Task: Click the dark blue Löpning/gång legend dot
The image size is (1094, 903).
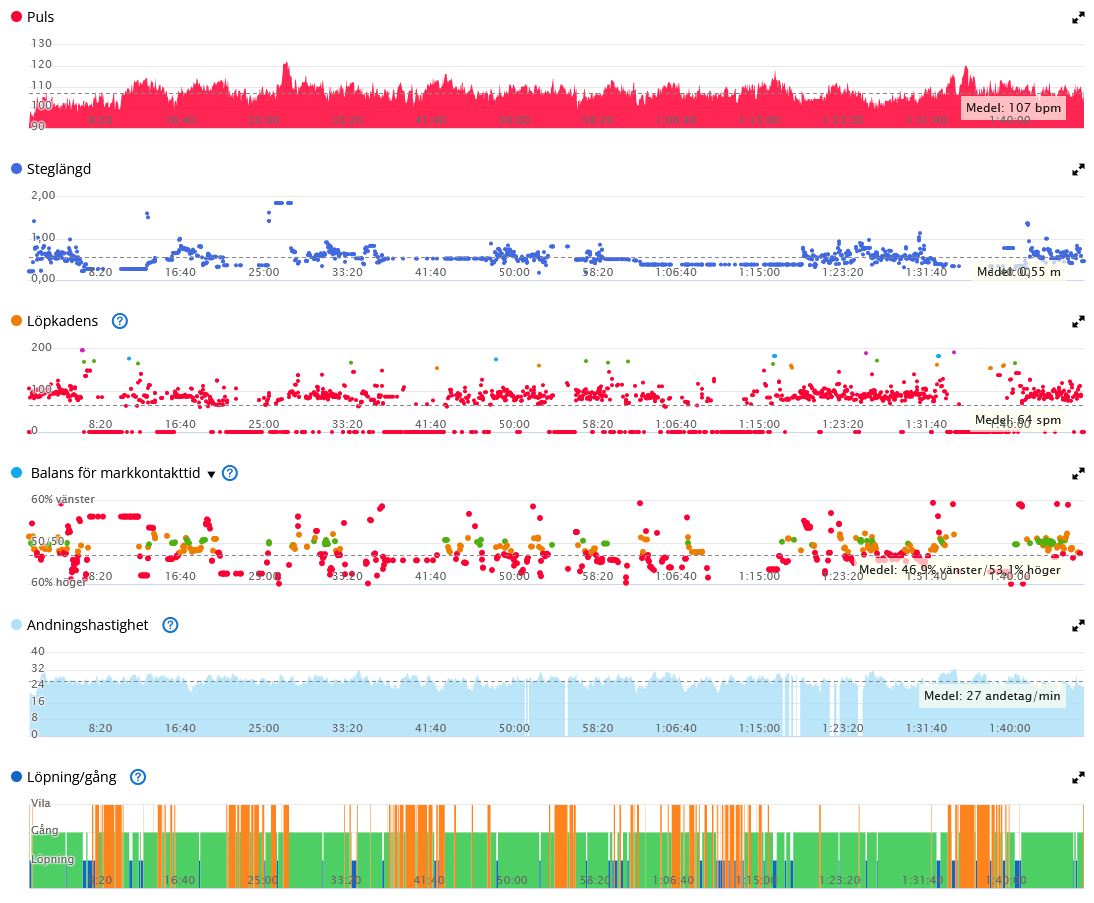Action: click(x=17, y=777)
